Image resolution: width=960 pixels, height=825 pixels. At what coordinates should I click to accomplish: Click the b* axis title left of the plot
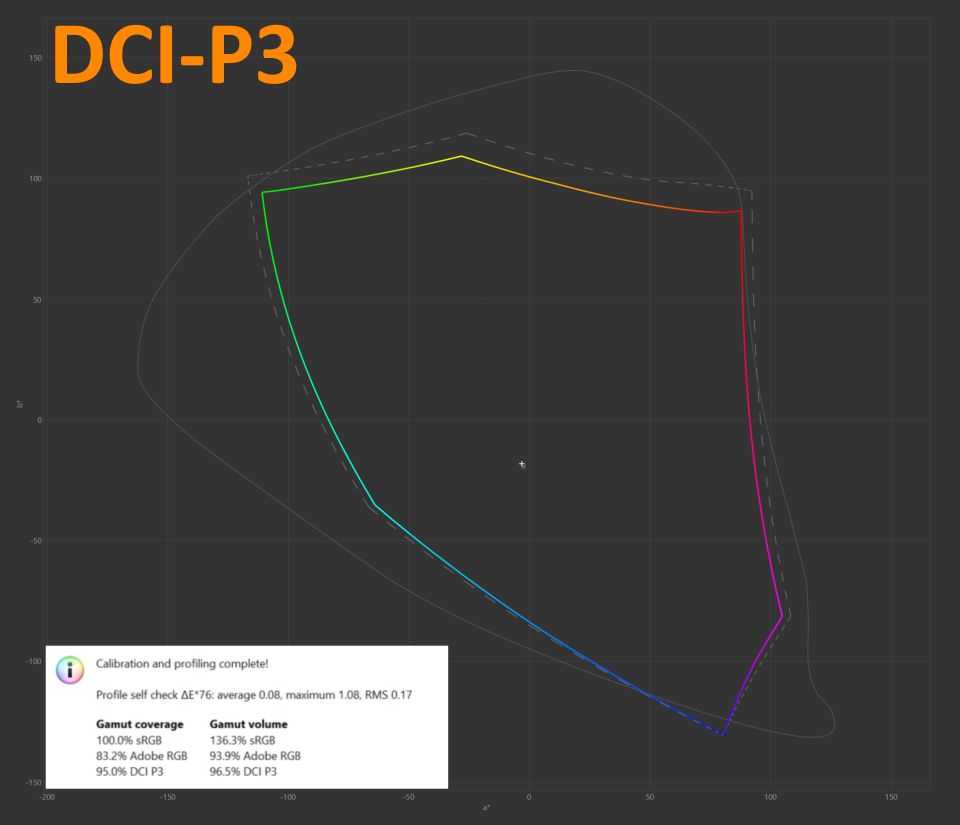[20, 404]
